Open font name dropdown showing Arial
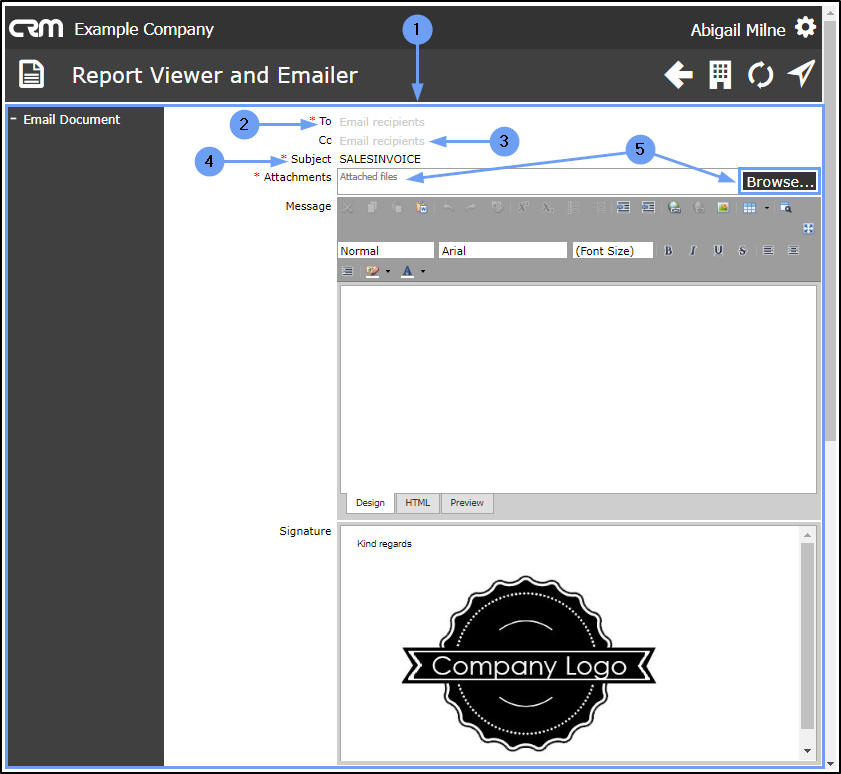 coord(503,250)
